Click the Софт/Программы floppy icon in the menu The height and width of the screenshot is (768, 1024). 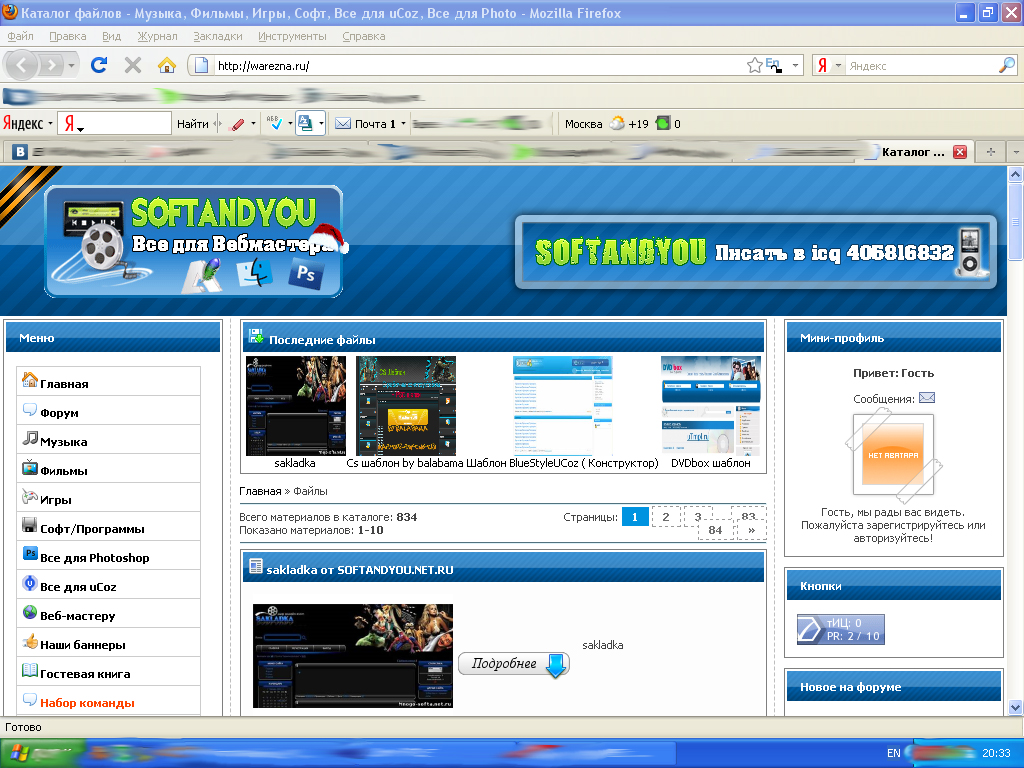(x=29, y=525)
